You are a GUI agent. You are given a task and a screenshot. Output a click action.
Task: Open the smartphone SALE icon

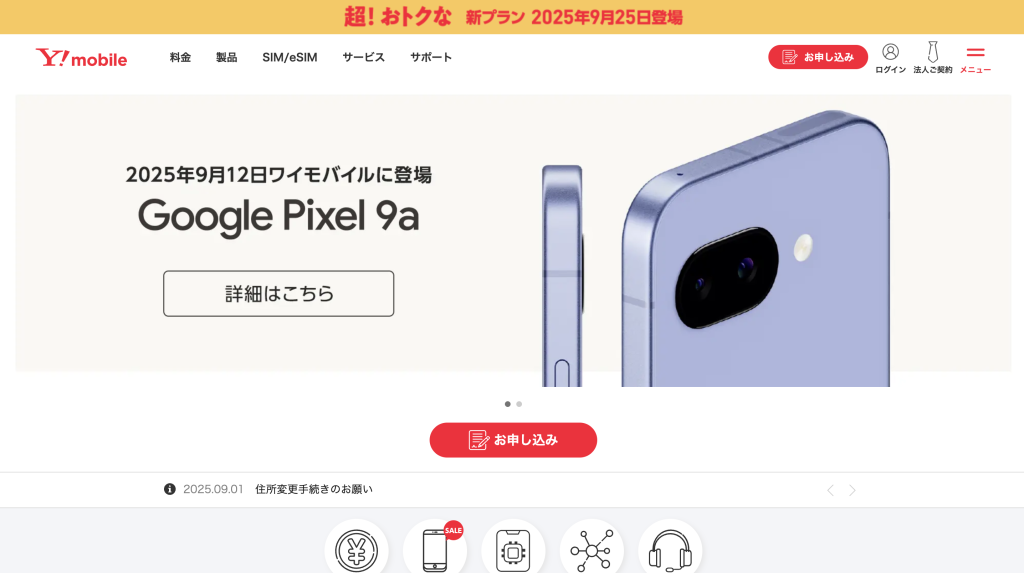pos(435,549)
